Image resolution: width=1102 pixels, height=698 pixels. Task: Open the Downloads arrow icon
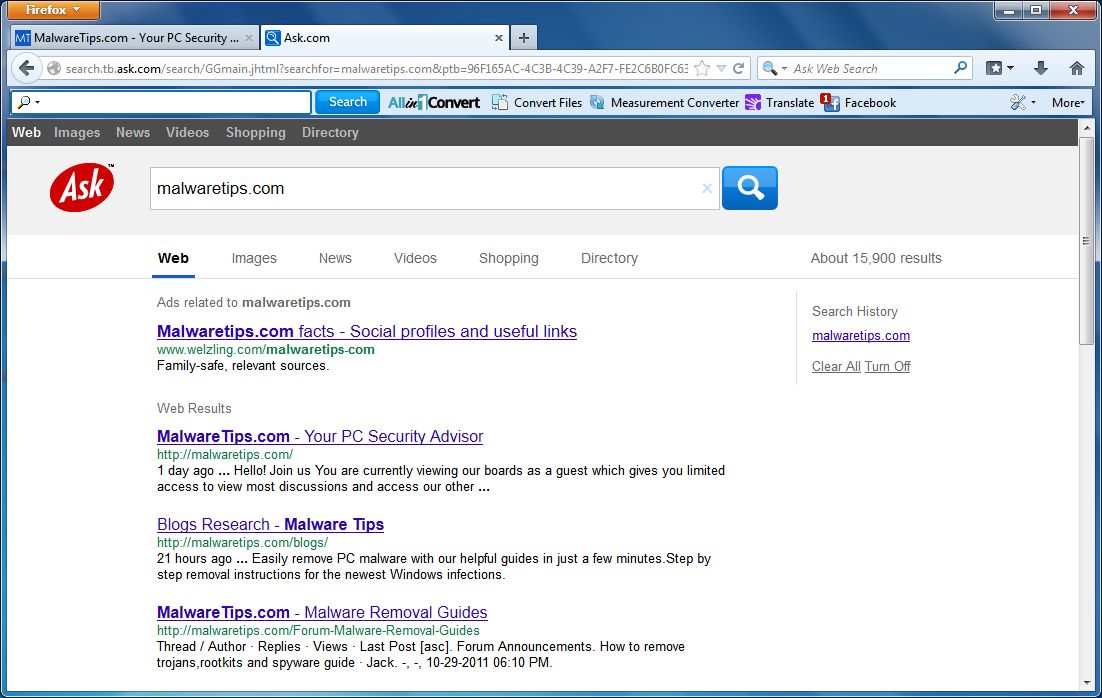(1041, 68)
